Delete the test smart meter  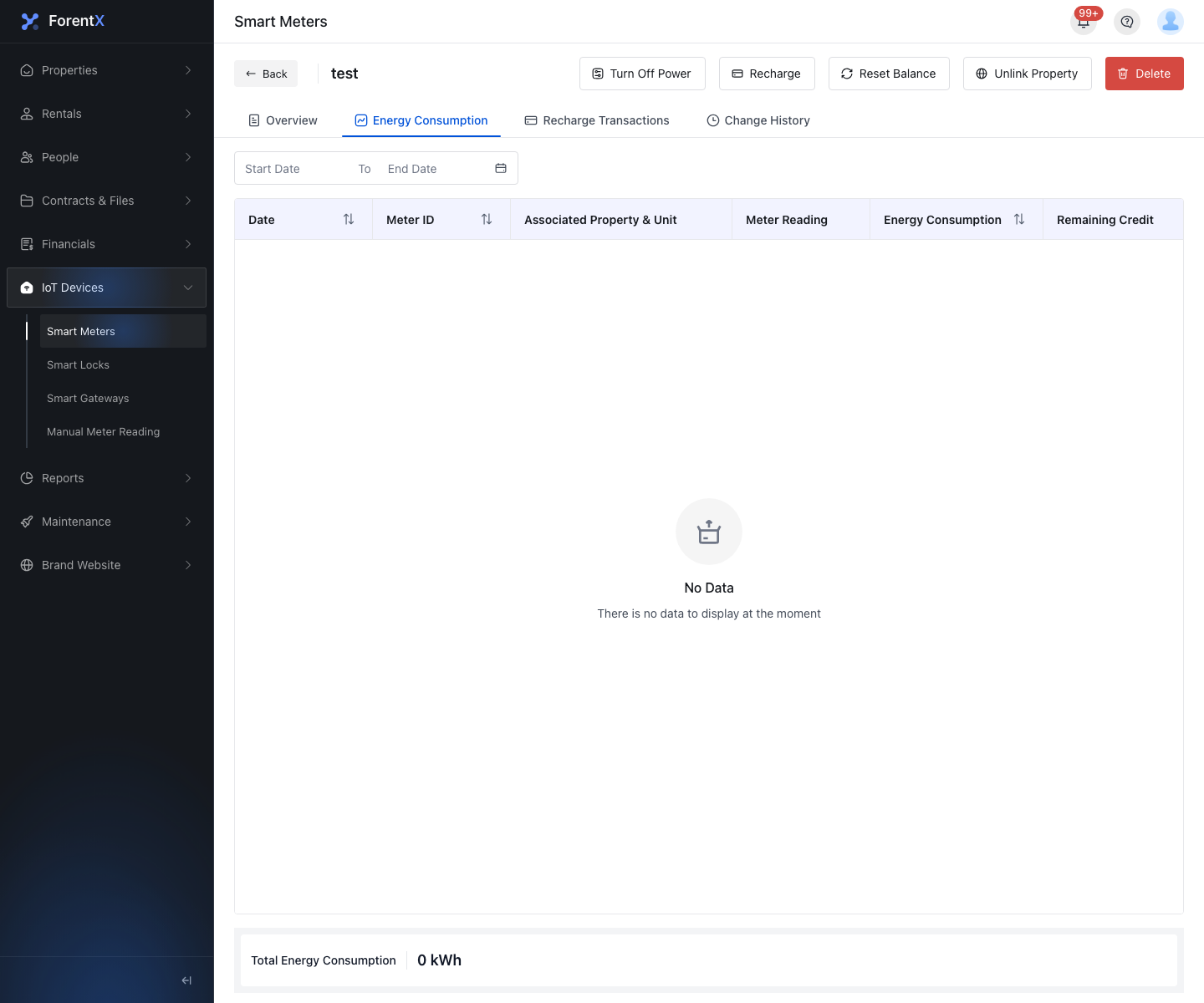click(1144, 74)
